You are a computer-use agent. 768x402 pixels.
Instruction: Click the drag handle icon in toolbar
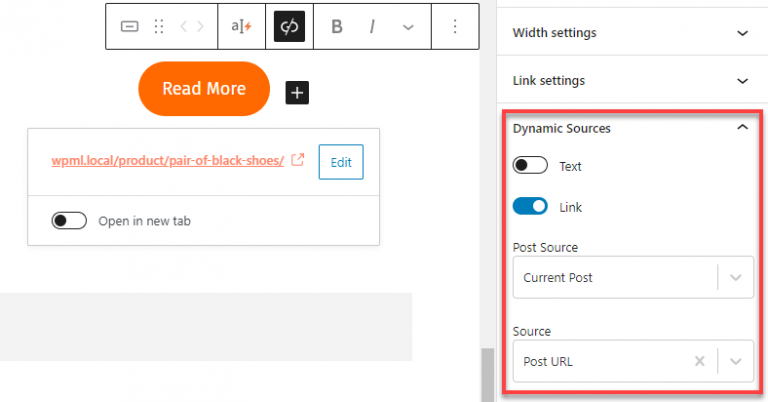coord(158,27)
